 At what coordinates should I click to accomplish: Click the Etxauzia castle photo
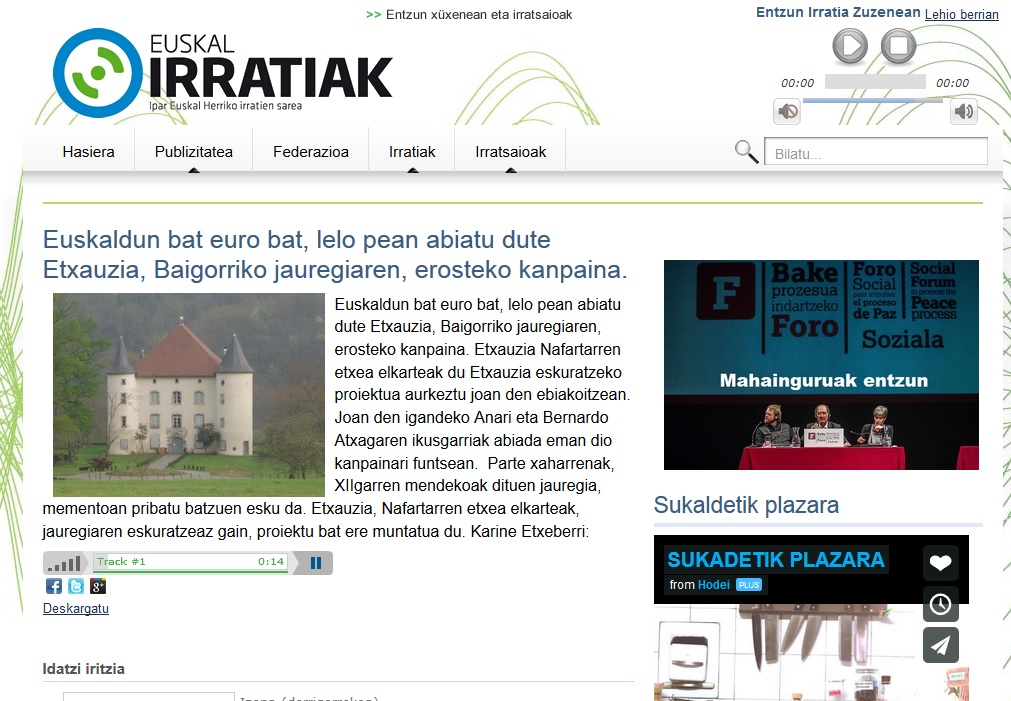189,395
